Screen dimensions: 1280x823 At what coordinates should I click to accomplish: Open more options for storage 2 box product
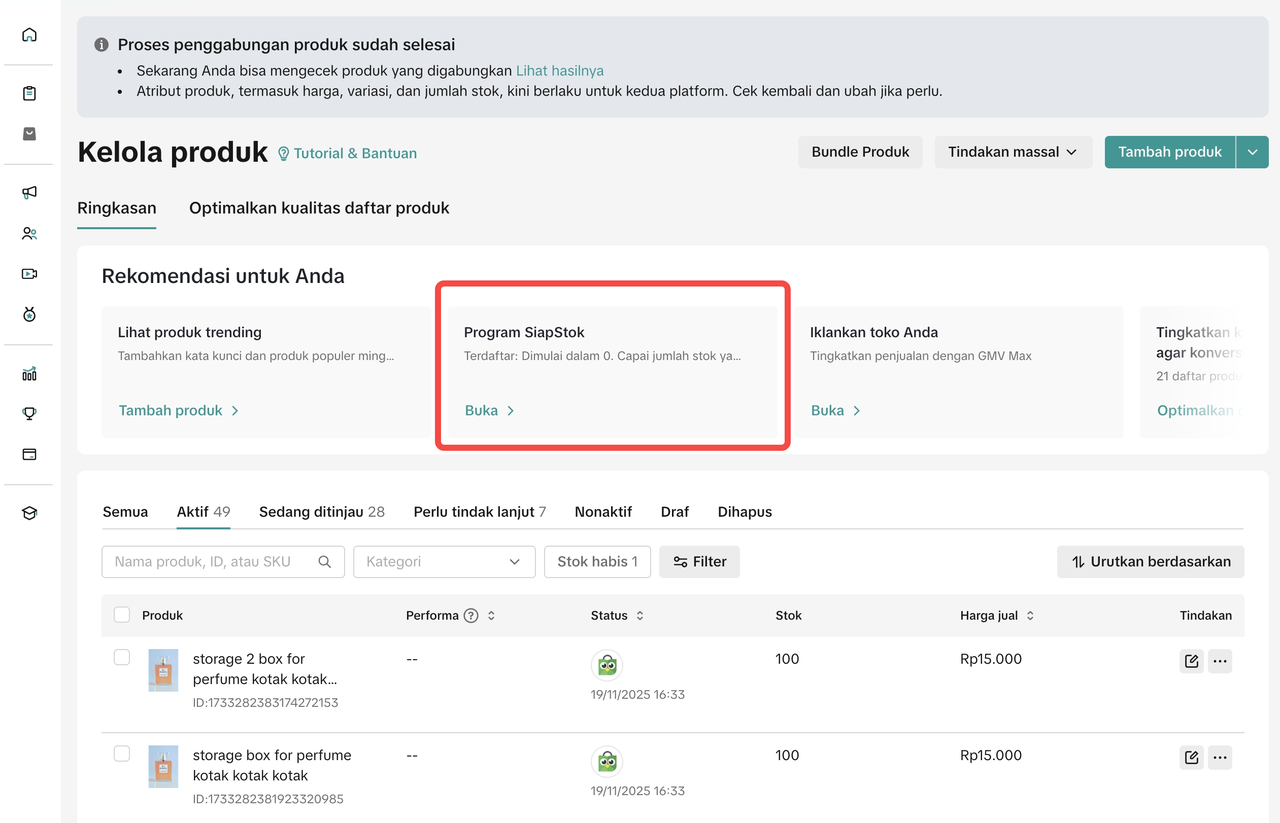pyautogui.click(x=1220, y=661)
